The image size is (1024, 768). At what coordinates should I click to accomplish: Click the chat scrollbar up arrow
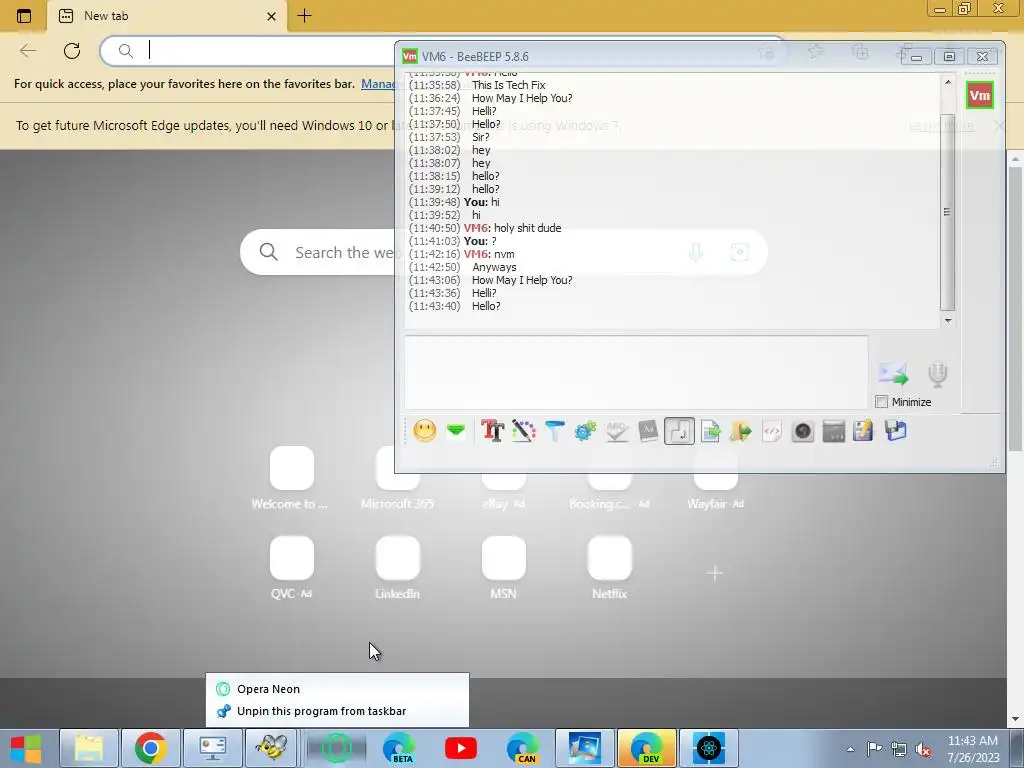pos(948,82)
